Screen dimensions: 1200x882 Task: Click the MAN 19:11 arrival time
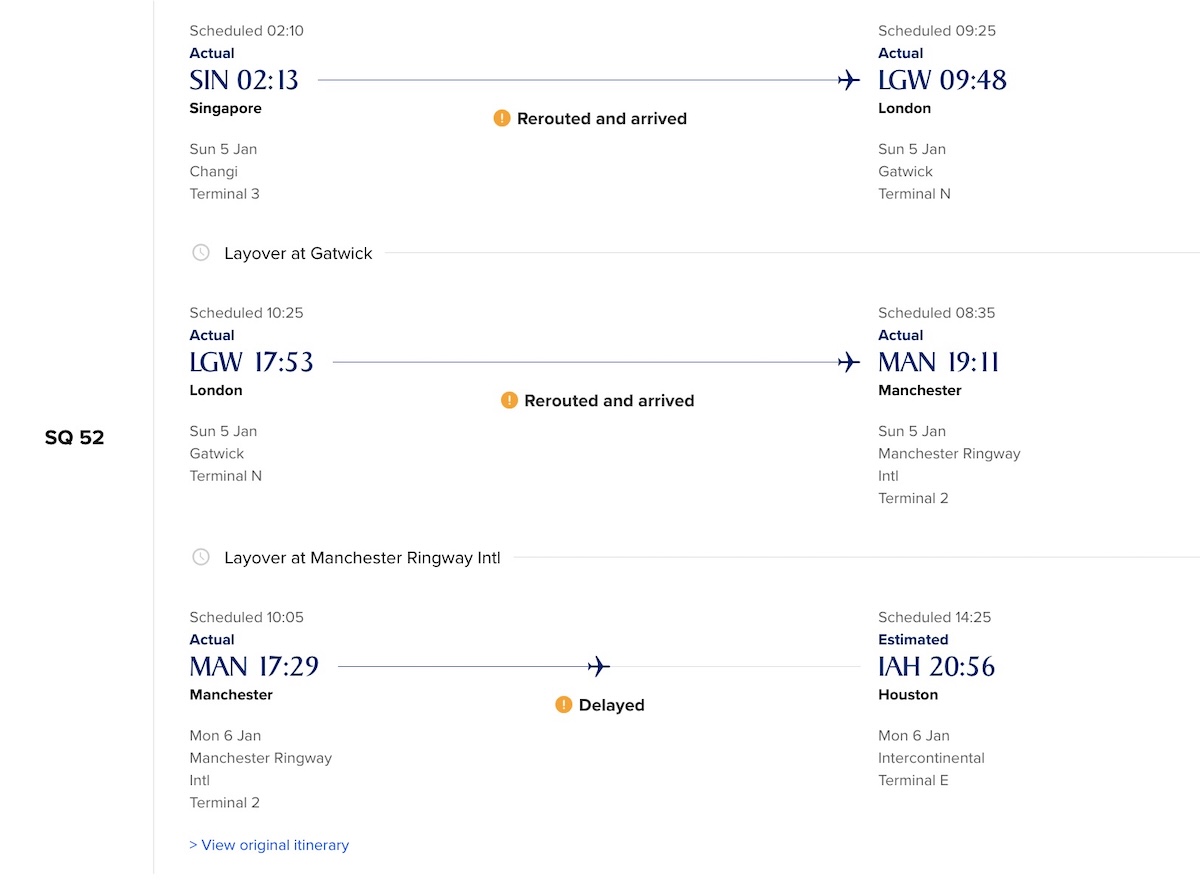[939, 362]
